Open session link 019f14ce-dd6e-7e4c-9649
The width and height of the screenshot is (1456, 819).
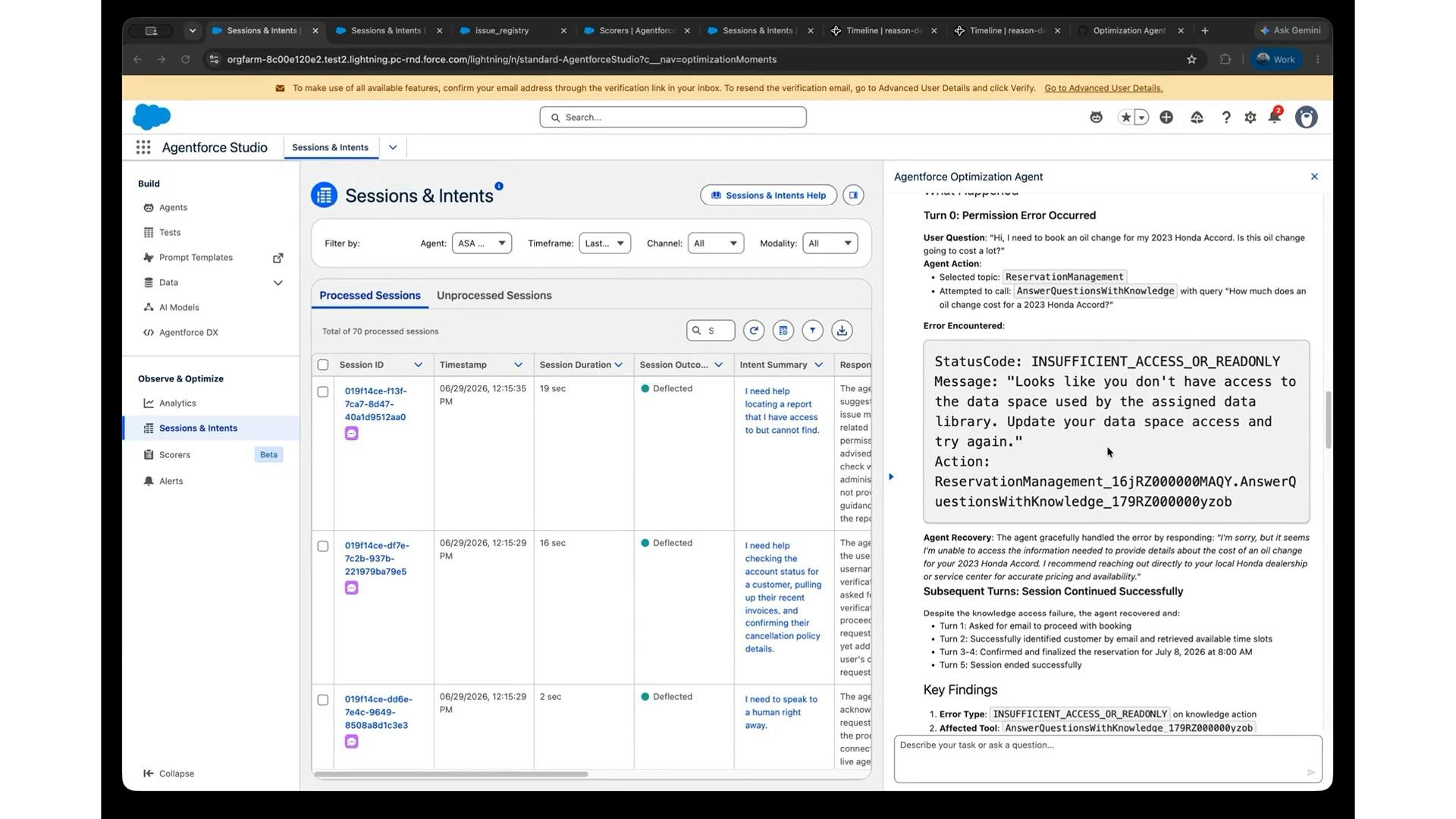378,712
